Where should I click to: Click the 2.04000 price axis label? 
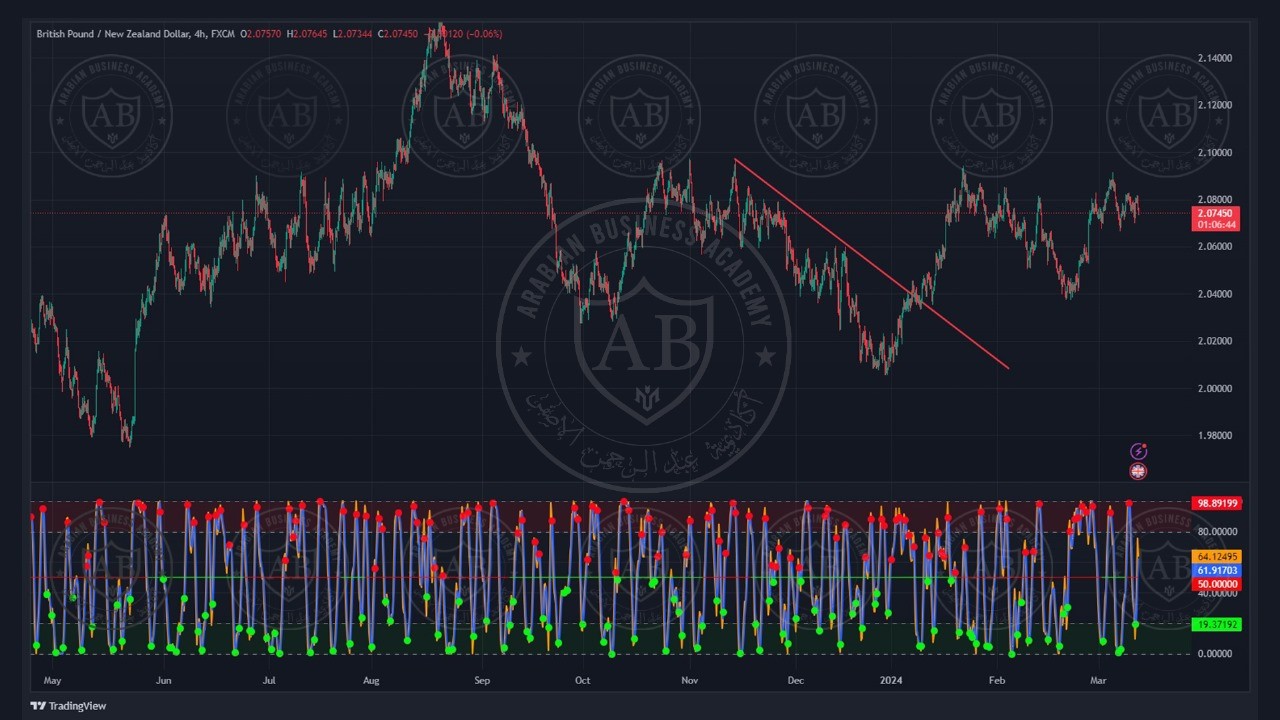tap(1215, 294)
